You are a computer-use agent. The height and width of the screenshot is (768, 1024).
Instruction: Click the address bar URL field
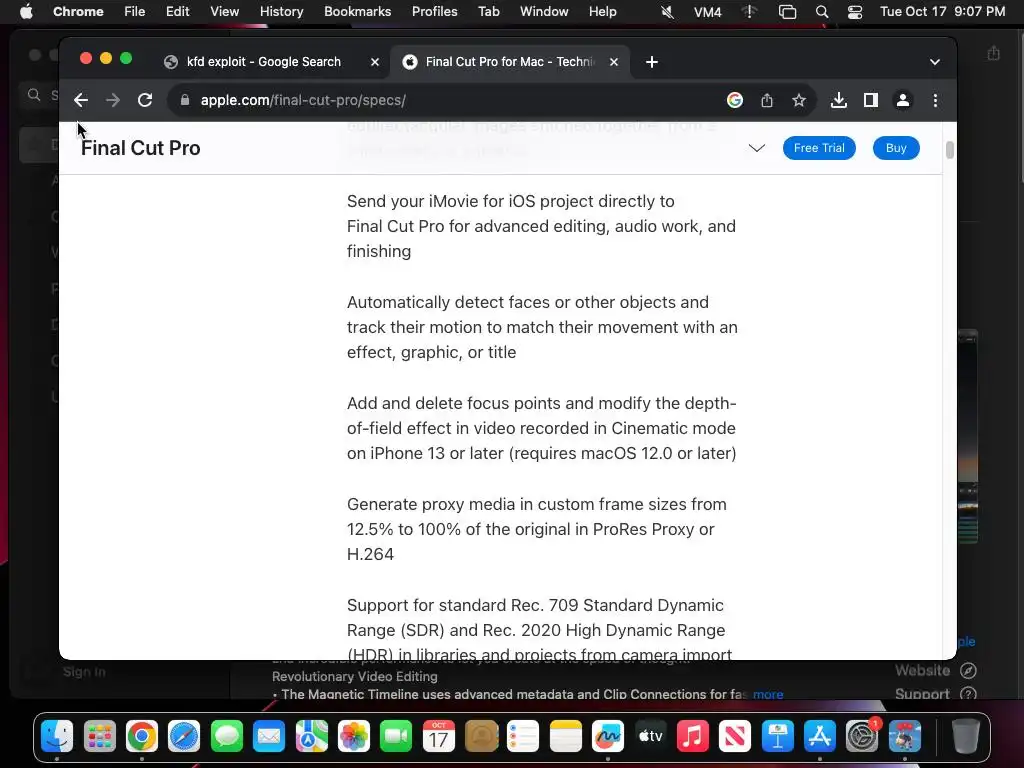[x=444, y=100]
